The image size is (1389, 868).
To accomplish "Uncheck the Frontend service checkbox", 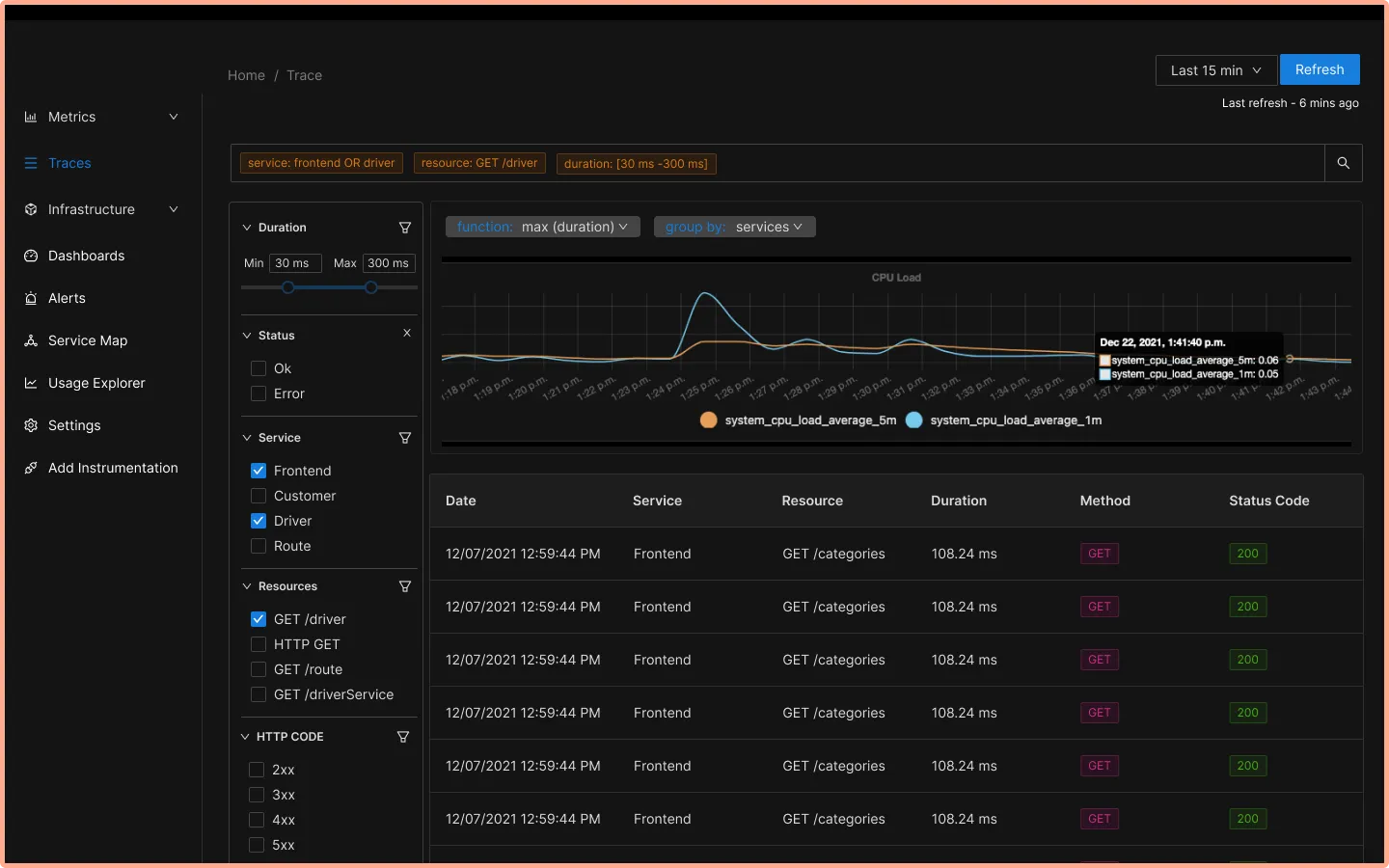I will 259,471.
